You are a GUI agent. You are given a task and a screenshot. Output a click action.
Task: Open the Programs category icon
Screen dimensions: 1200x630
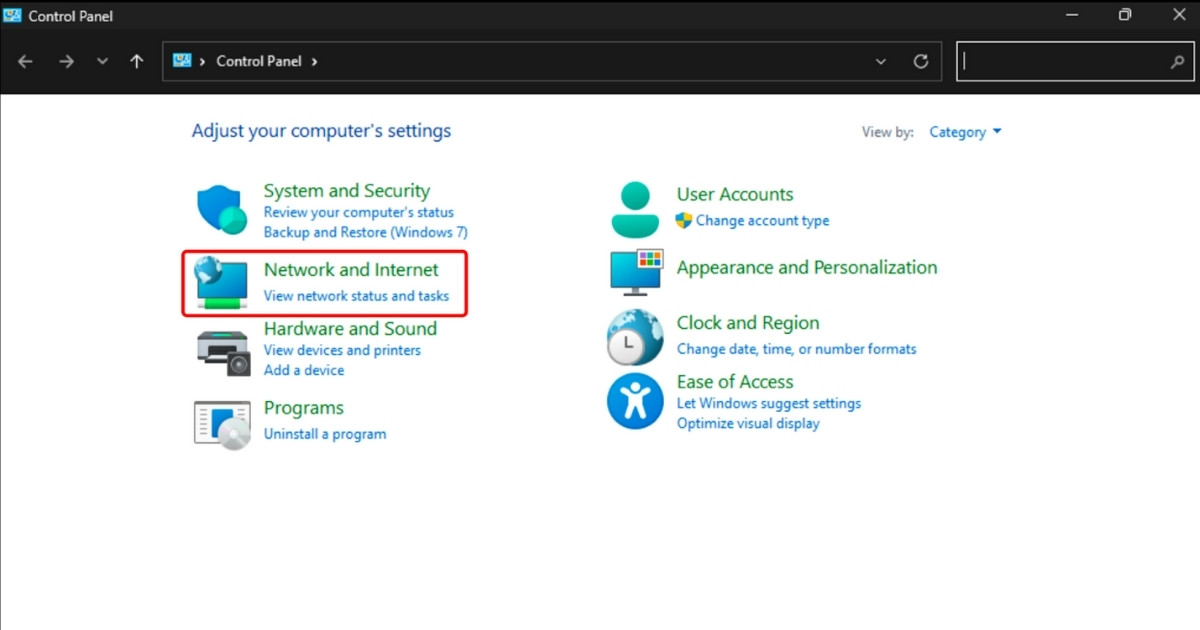click(221, 422)
